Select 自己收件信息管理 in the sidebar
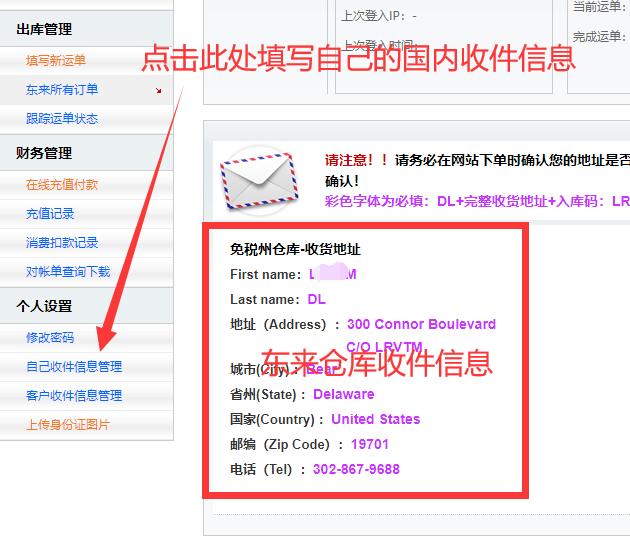Viewport: 630px width, 547px height. click(74, 367)
